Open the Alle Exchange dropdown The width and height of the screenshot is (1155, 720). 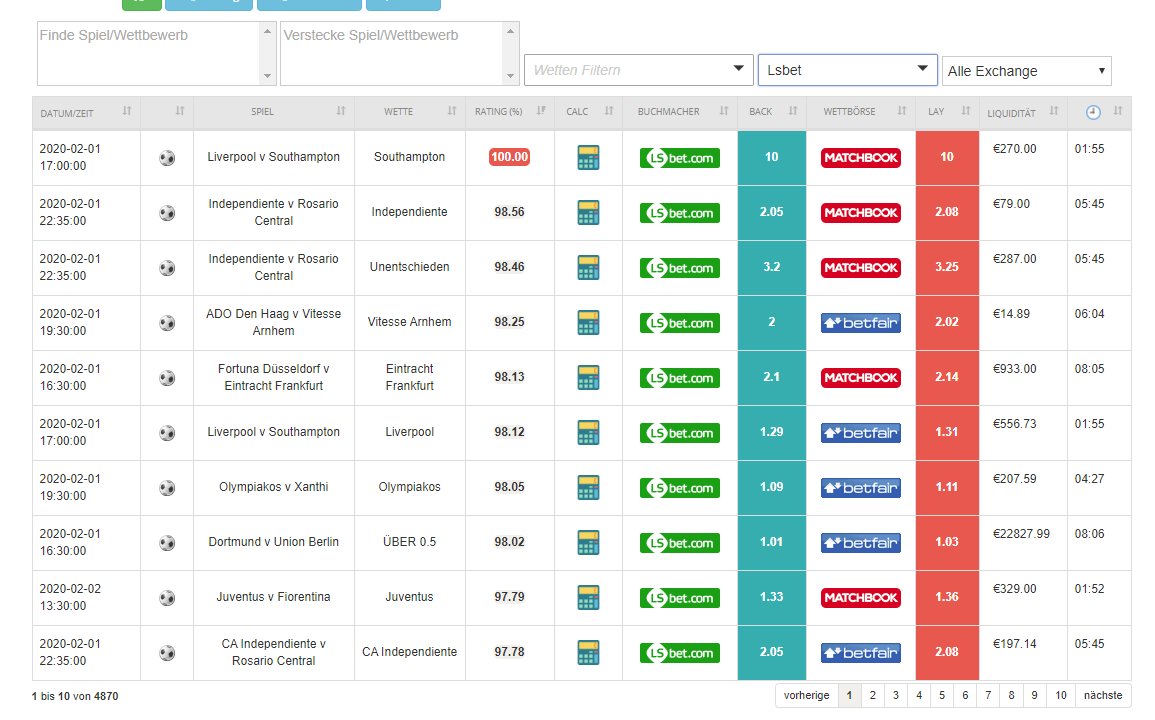pos(1026,71)
